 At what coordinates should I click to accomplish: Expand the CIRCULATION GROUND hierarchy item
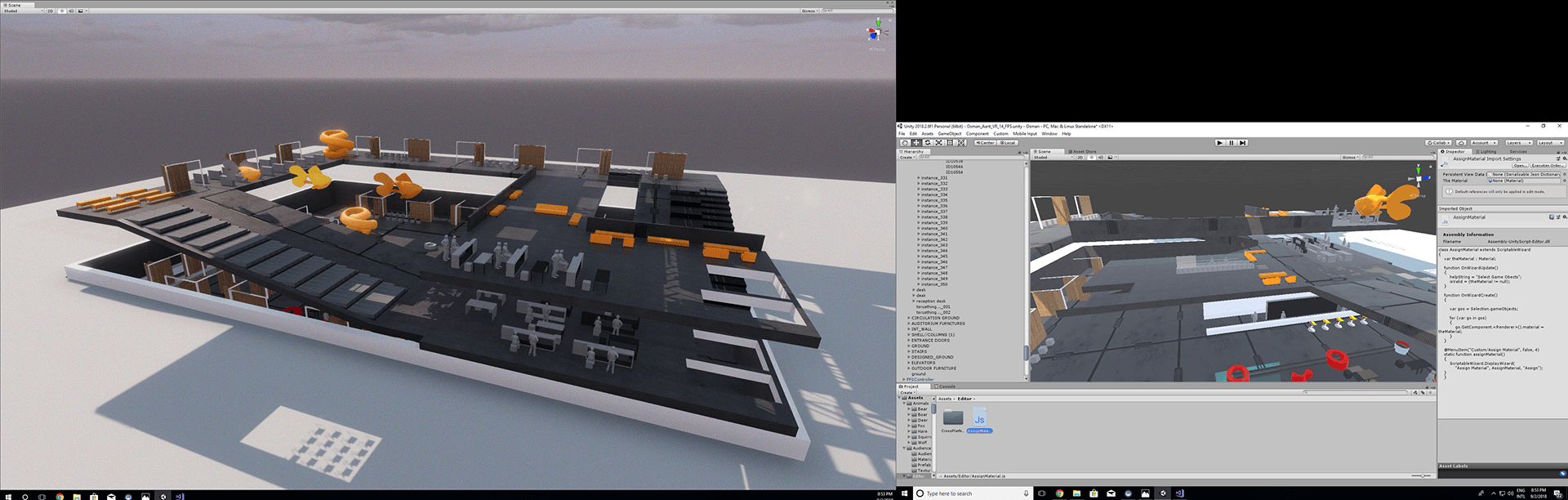point(909,319)
